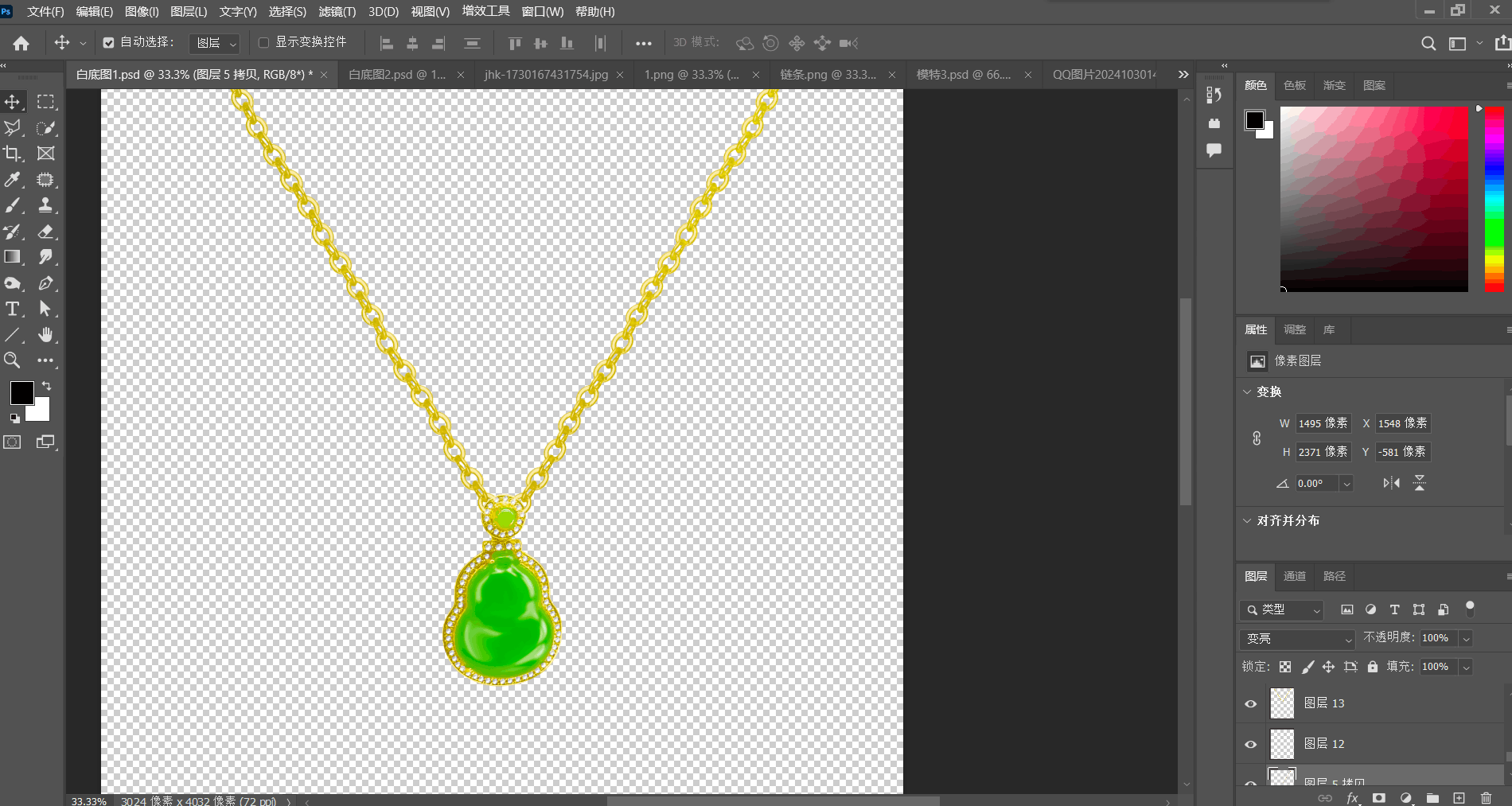Uncheck the 自动选择 checkbox
This screenshot has height=806, width=1512.
point(109,43)
